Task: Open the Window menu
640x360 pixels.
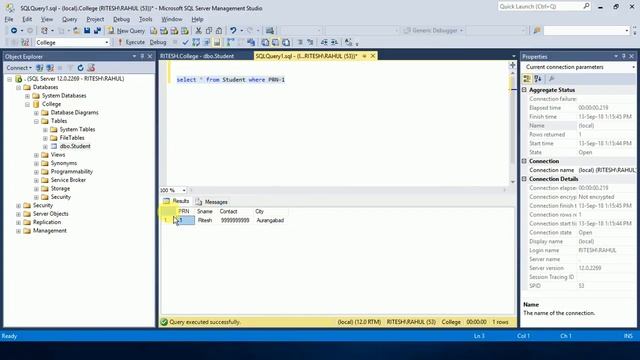Action: 171,19
